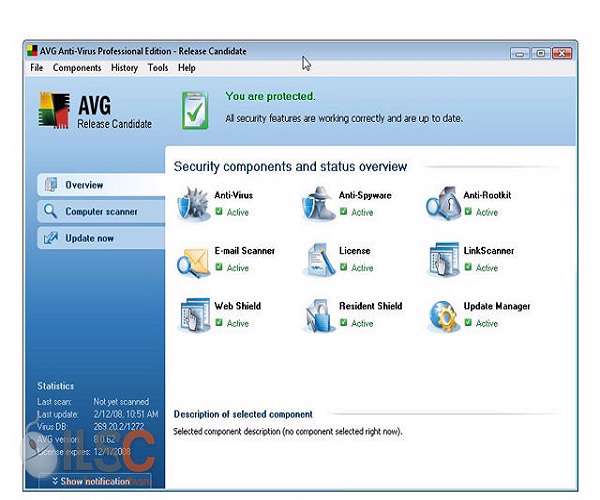Viewport: 600px width, 500px height.
Task: Select the License component label
Action: [354, 251]
